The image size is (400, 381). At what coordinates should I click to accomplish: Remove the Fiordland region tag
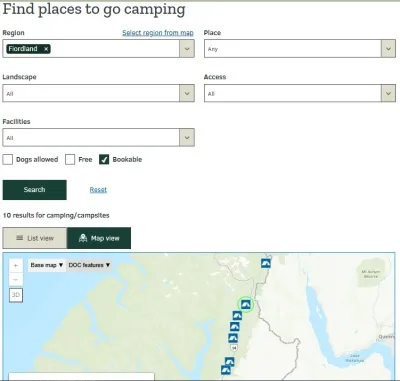coord(46,49)
